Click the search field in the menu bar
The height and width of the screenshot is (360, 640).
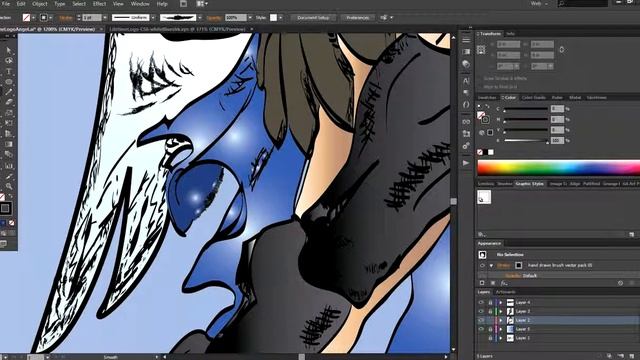coord(582,4)
